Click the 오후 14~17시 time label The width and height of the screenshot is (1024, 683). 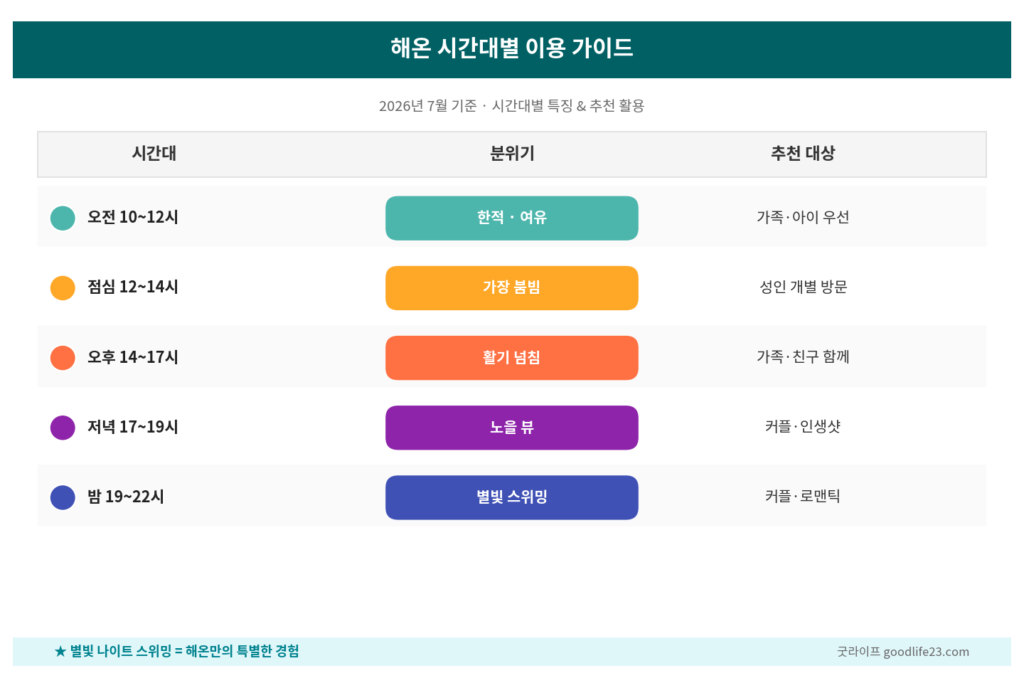133,357
